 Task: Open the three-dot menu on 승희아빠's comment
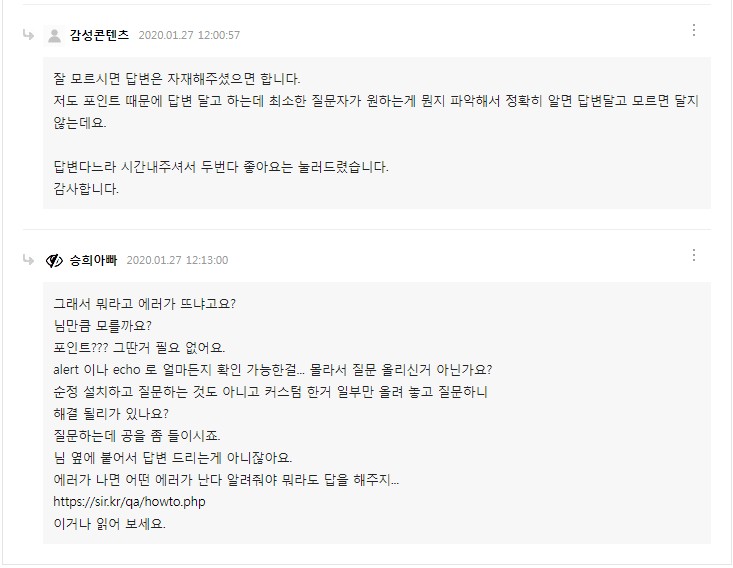[694, 256]
